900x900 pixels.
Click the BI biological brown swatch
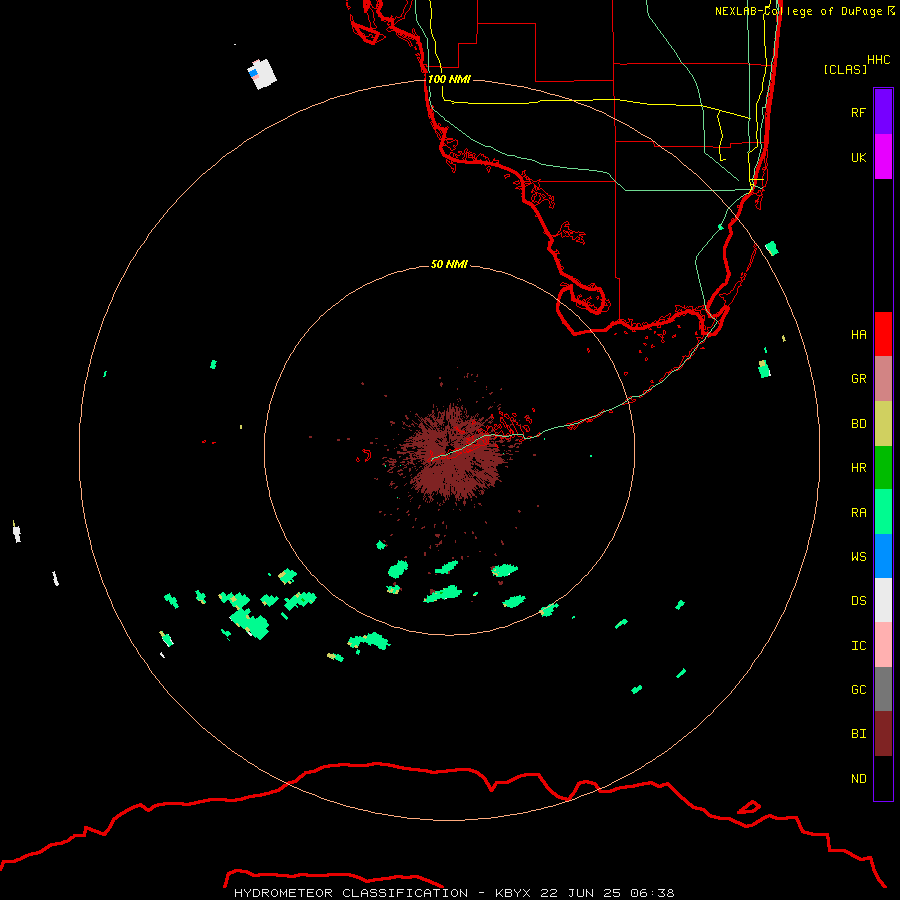[x=883, y=734]
